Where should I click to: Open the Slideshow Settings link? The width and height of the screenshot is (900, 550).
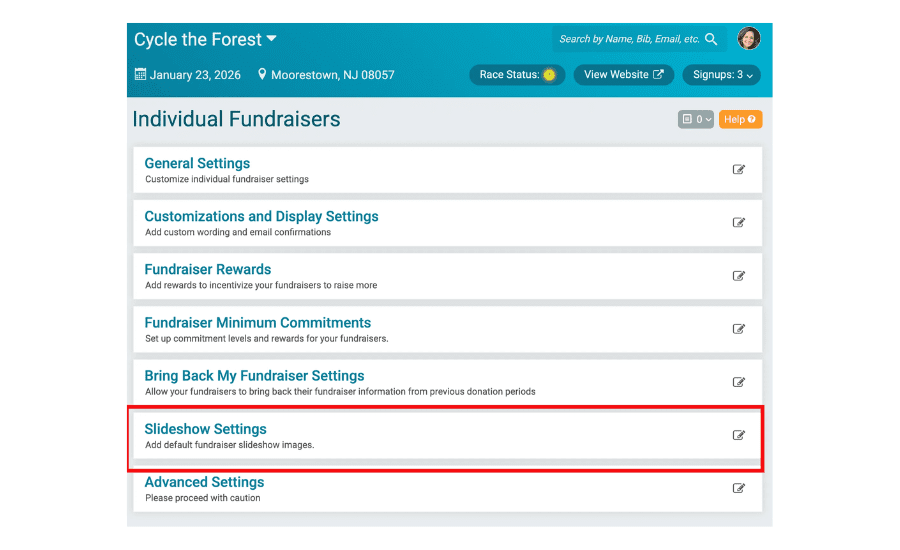[205, 429]
